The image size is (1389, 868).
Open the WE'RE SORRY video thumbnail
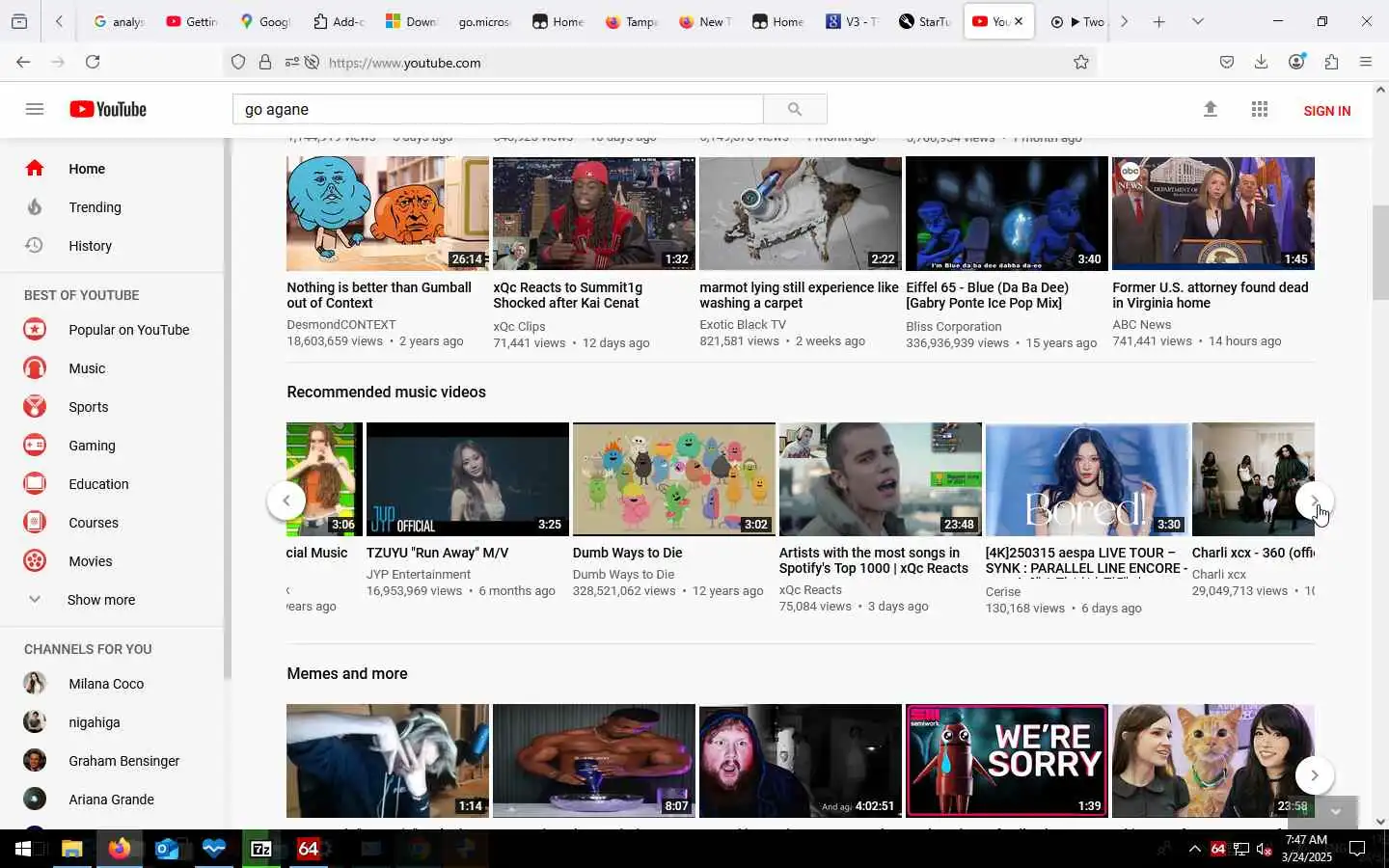coord(1007,761)
